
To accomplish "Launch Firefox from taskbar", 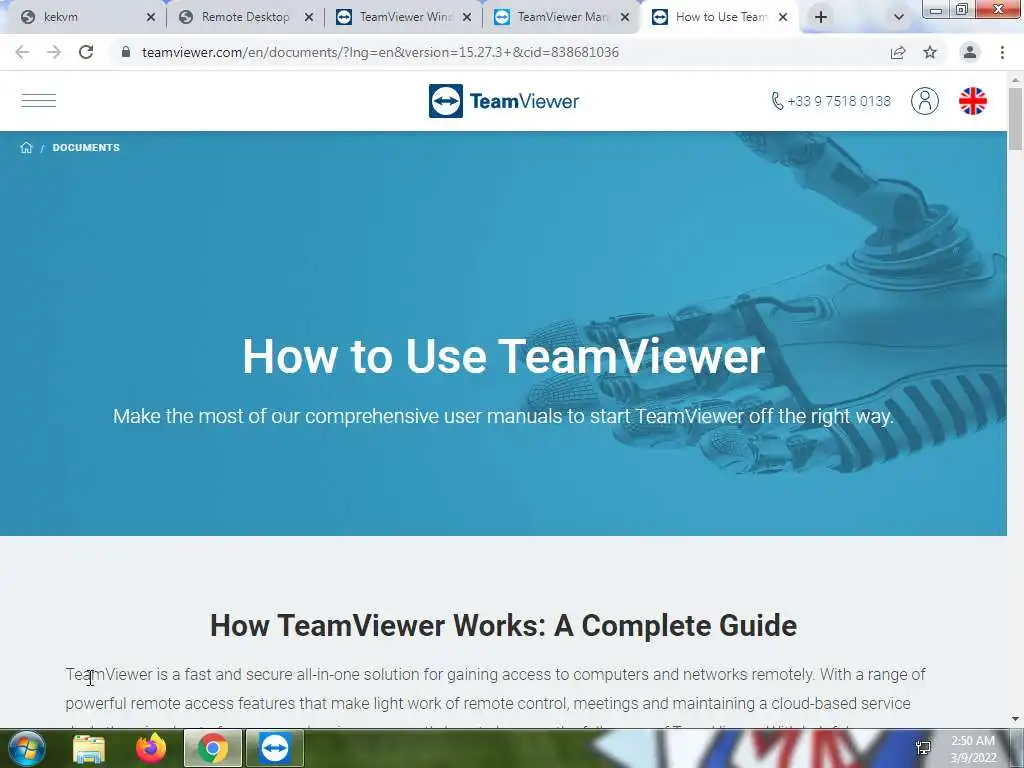I will 151,749.
